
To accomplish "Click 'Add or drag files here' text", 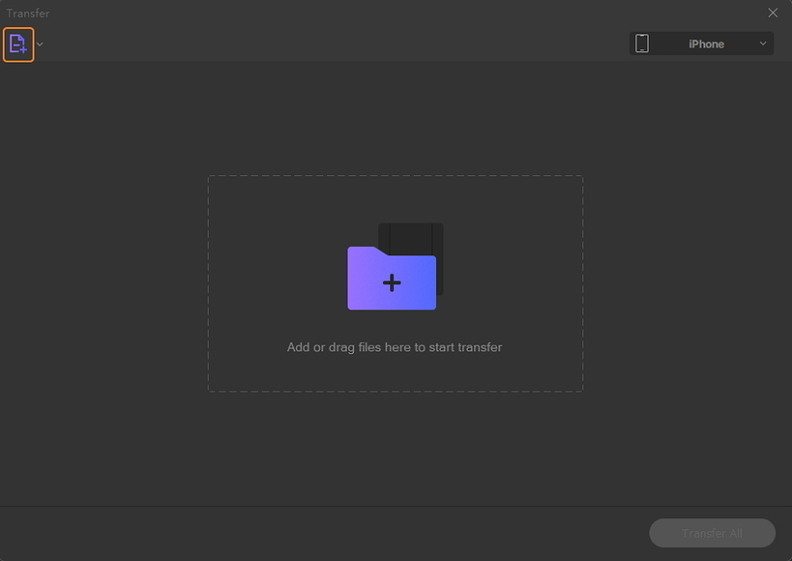I will [394, 347].
